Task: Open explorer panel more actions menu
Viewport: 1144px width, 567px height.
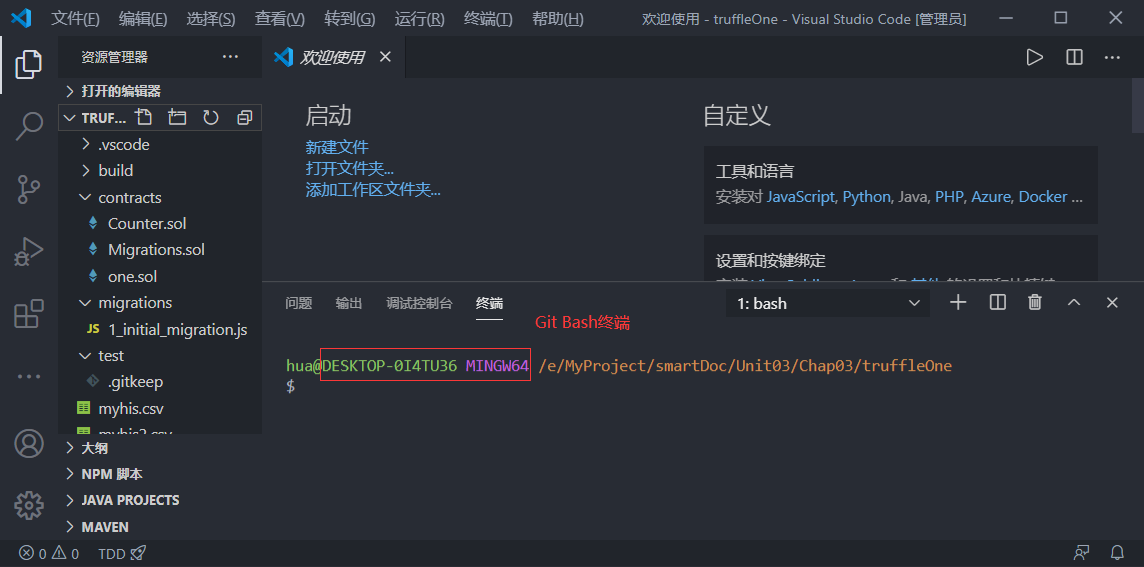Action: [230, 57]
